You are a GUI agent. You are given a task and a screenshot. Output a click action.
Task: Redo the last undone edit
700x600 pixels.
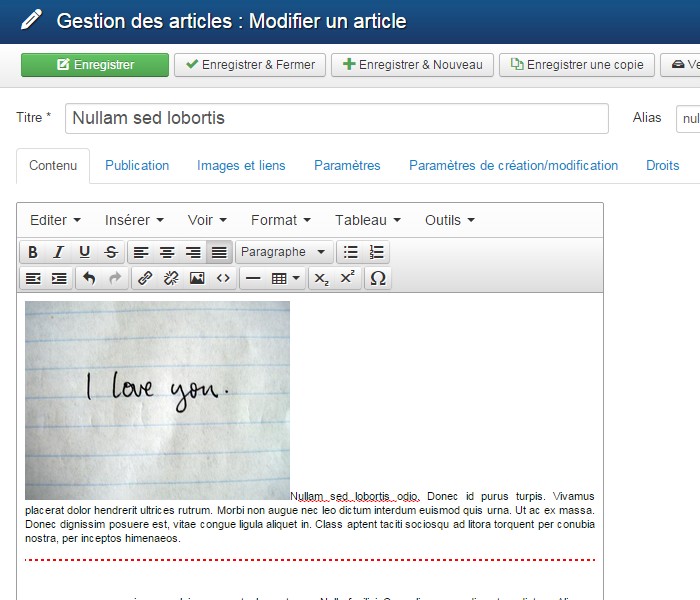[115, 279]
